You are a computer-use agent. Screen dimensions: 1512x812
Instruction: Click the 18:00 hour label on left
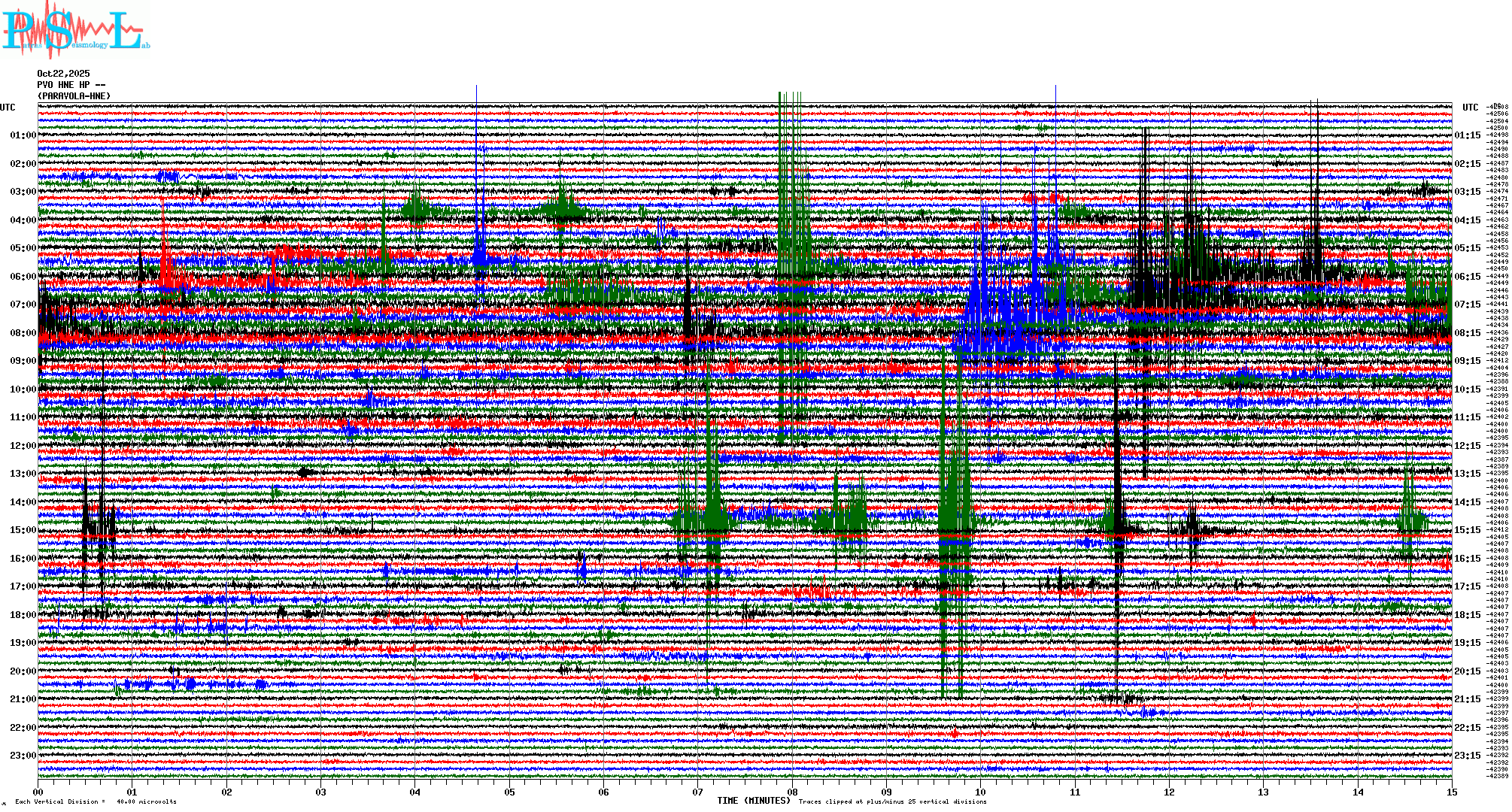(x=23, y=615)
